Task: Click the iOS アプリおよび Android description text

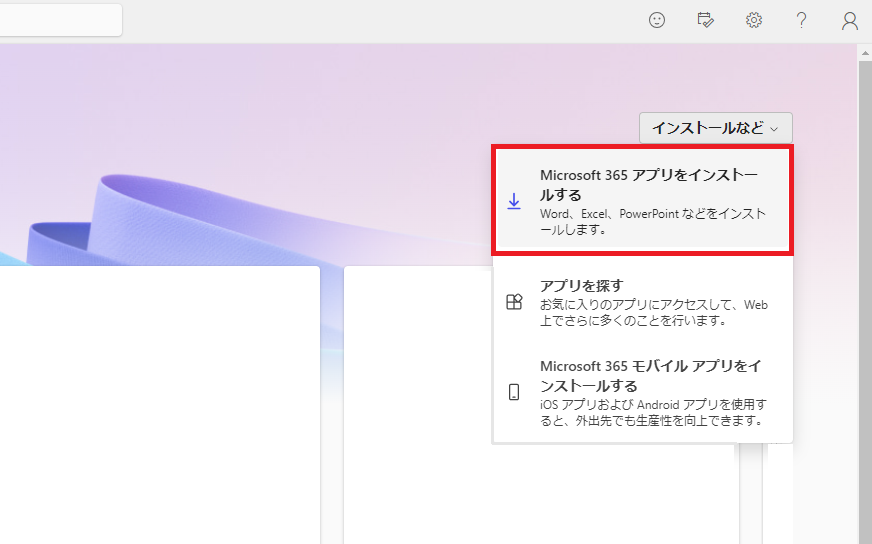Action: (x=653, y=412)
